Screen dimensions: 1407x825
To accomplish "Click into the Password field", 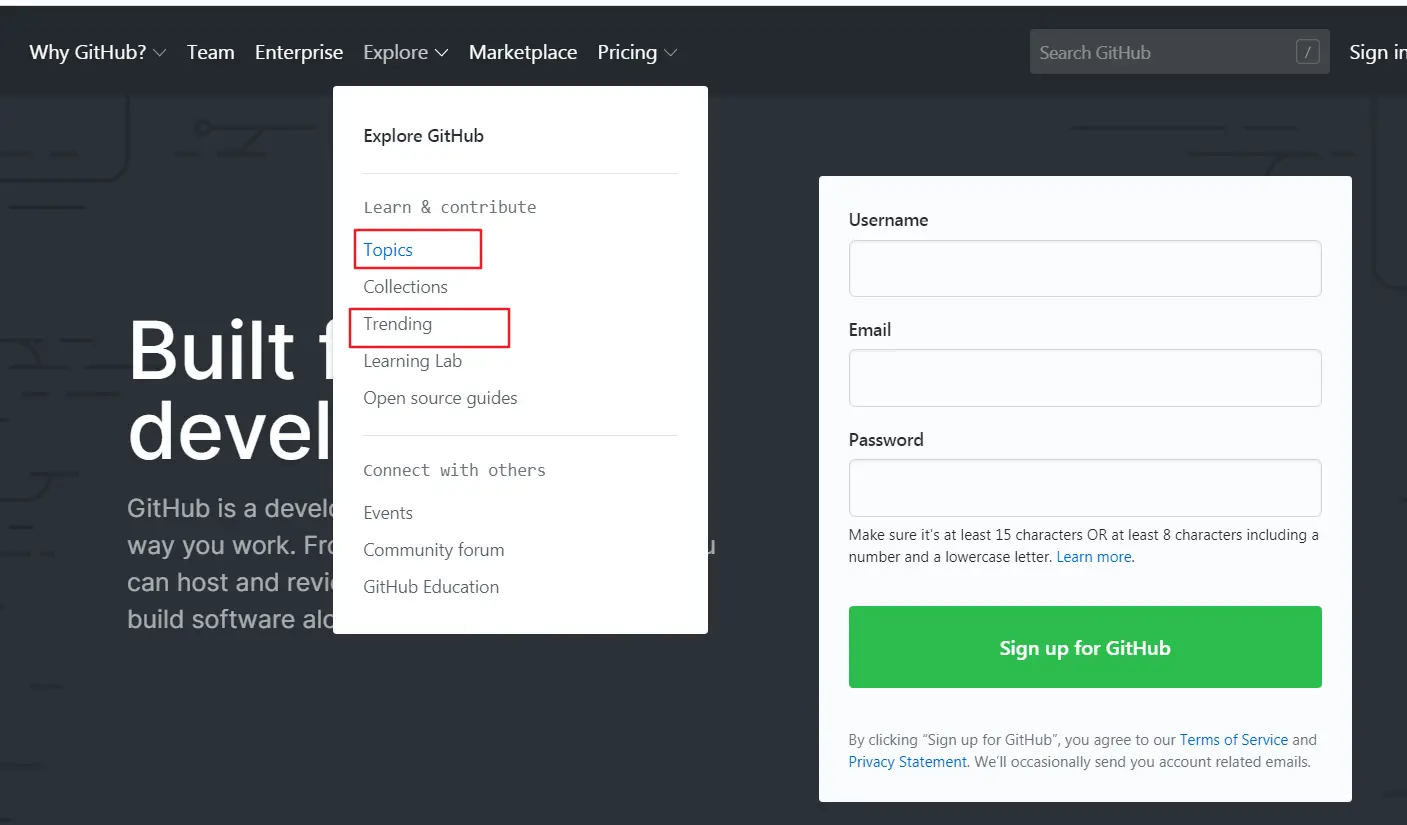I will point(1085,488).
